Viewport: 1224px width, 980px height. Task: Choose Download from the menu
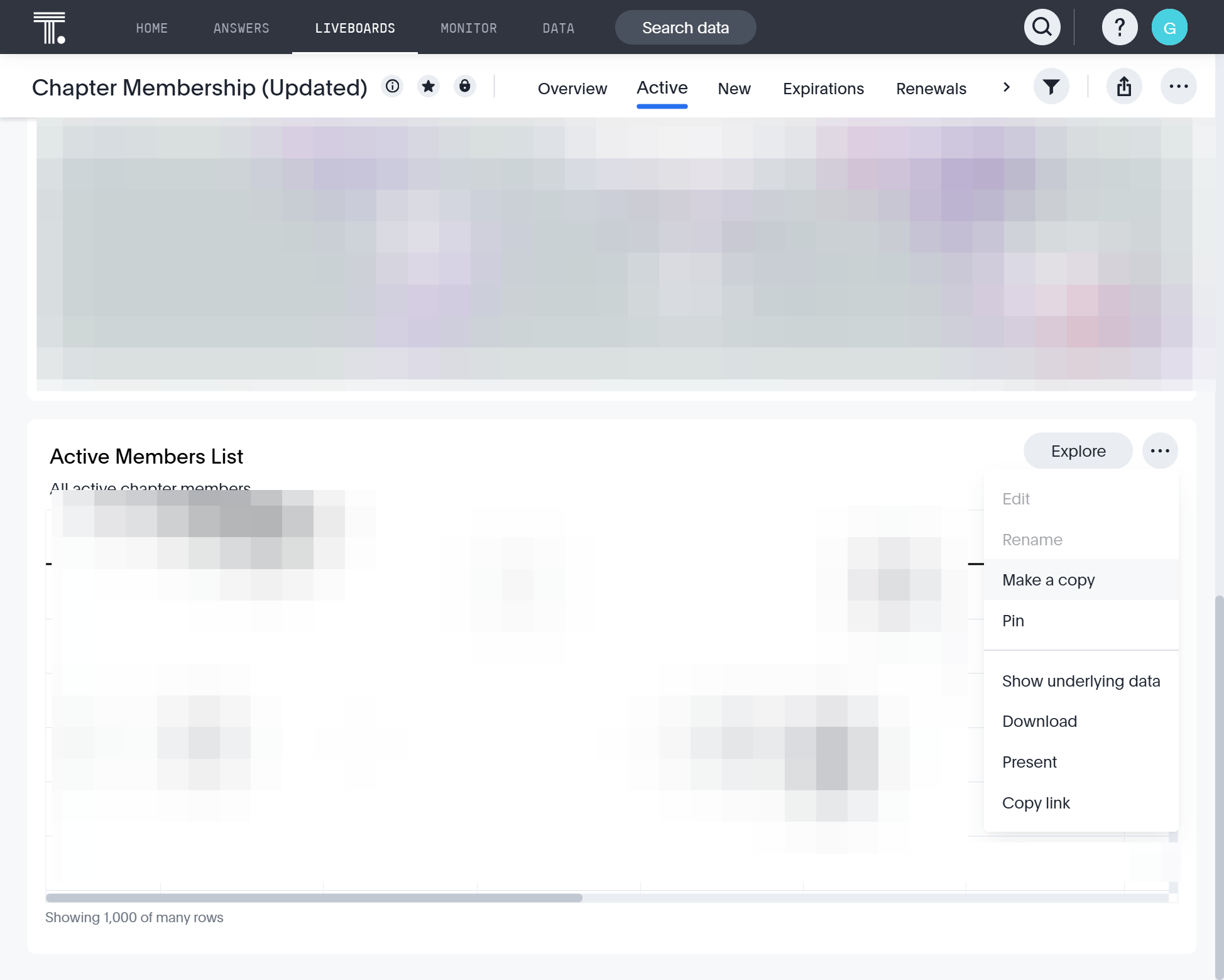1081,721
